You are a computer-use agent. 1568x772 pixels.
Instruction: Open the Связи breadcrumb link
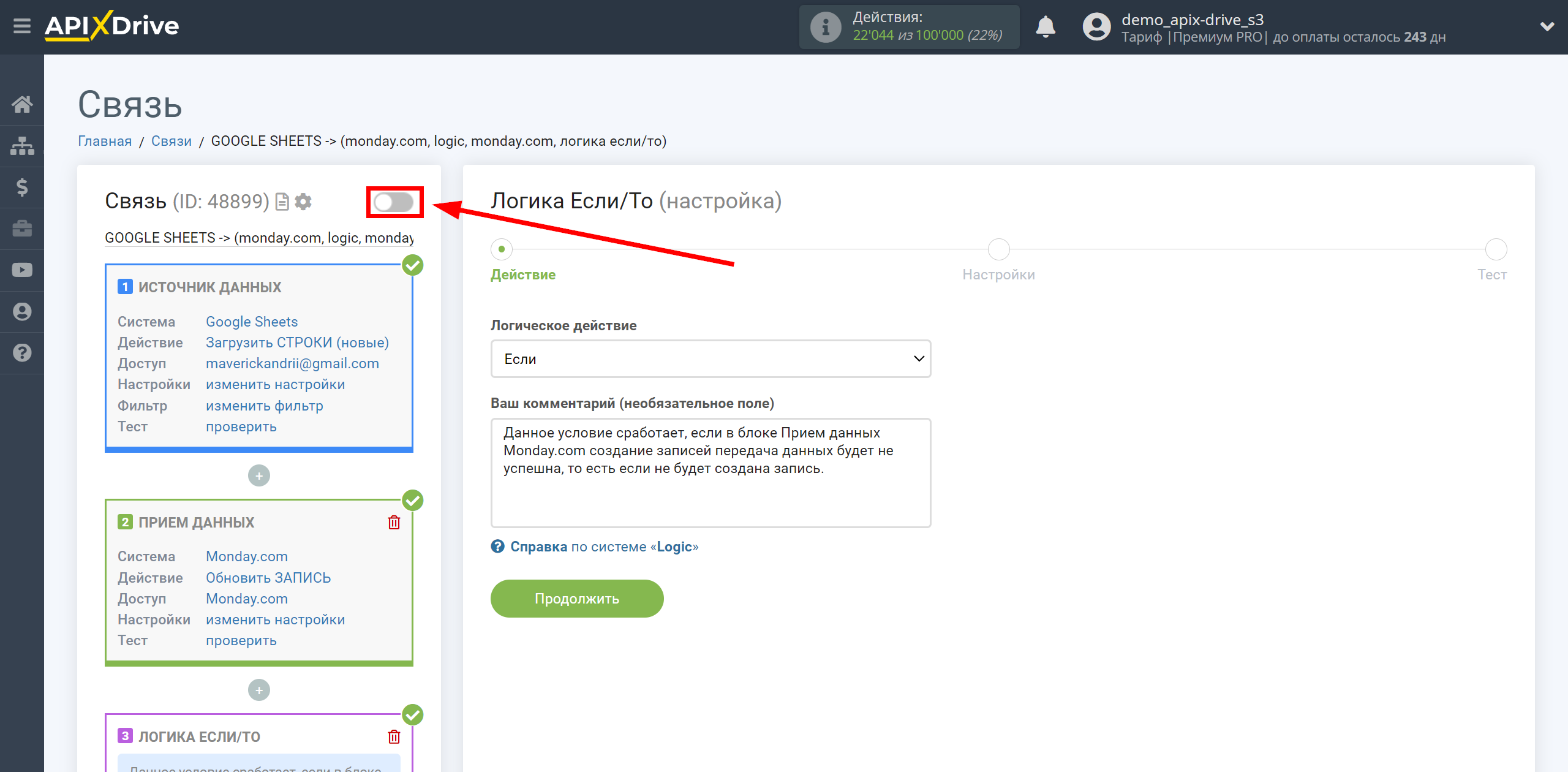click(x=171, y=141)
